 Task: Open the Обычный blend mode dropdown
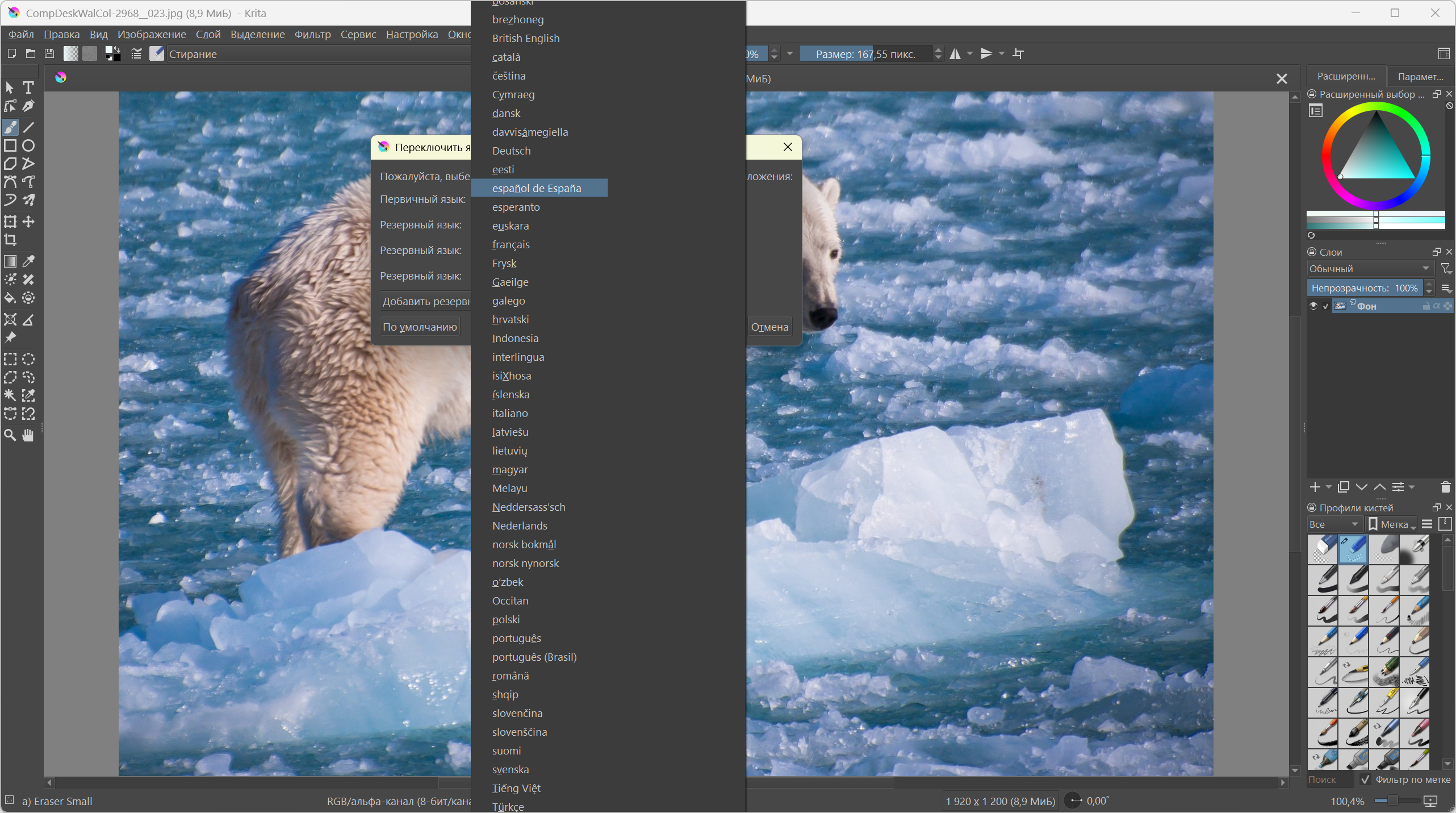click(x=1369, y=269)
